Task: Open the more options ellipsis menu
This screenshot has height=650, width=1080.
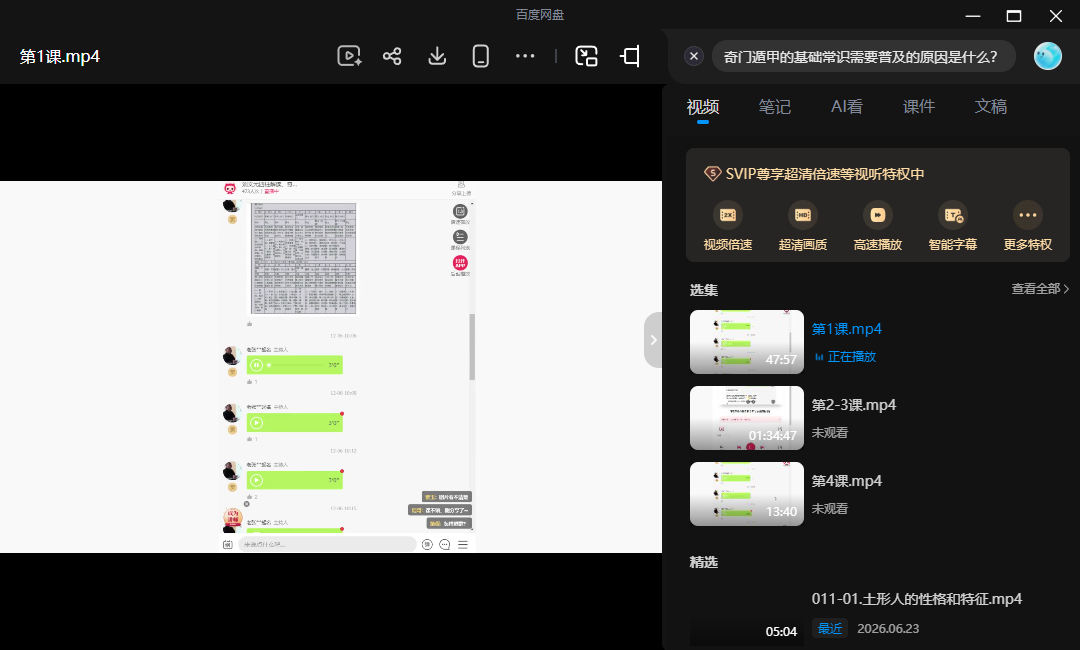Action: [x=525, y=56]
